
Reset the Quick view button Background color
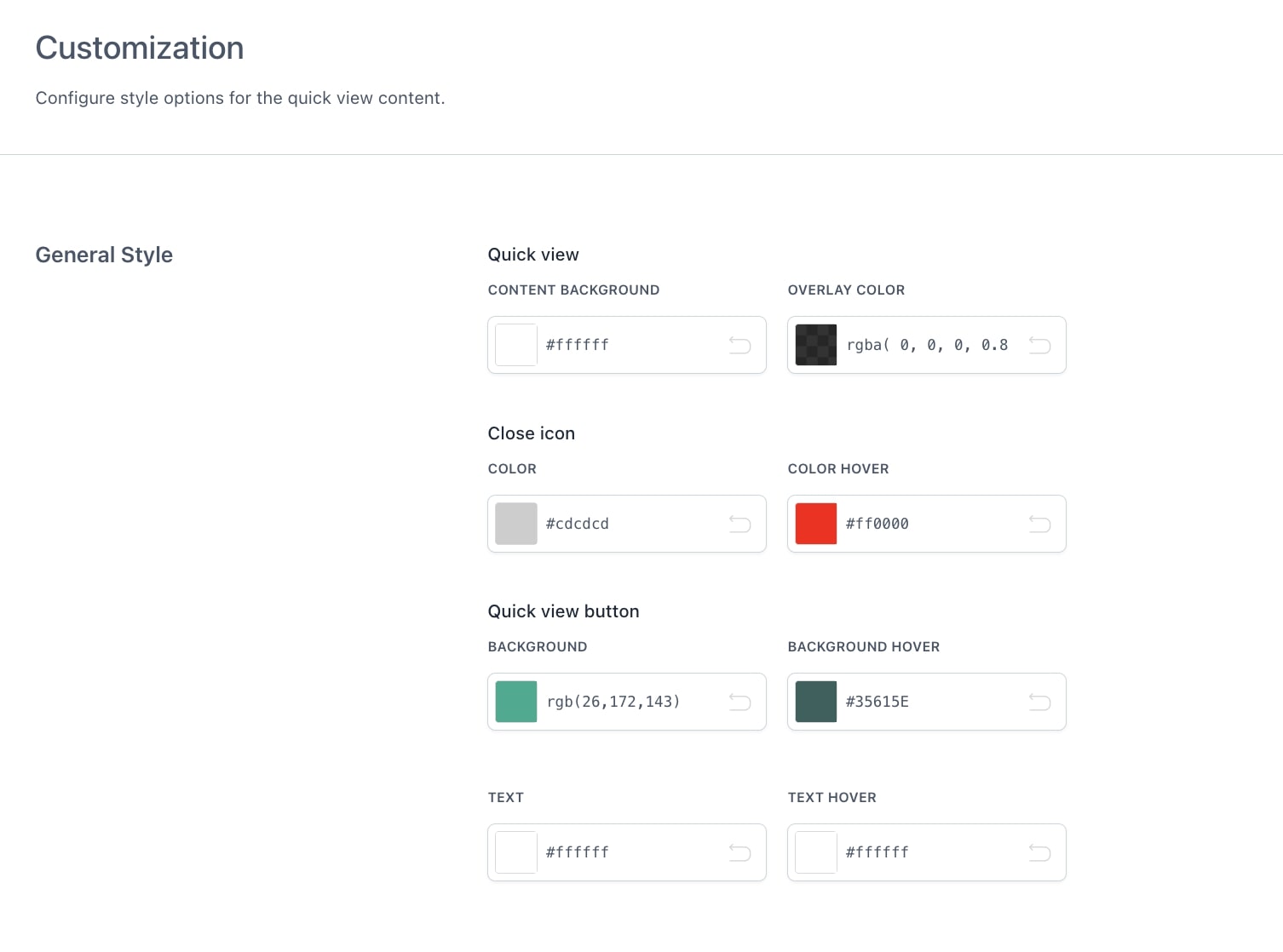[x=739, y=702]
